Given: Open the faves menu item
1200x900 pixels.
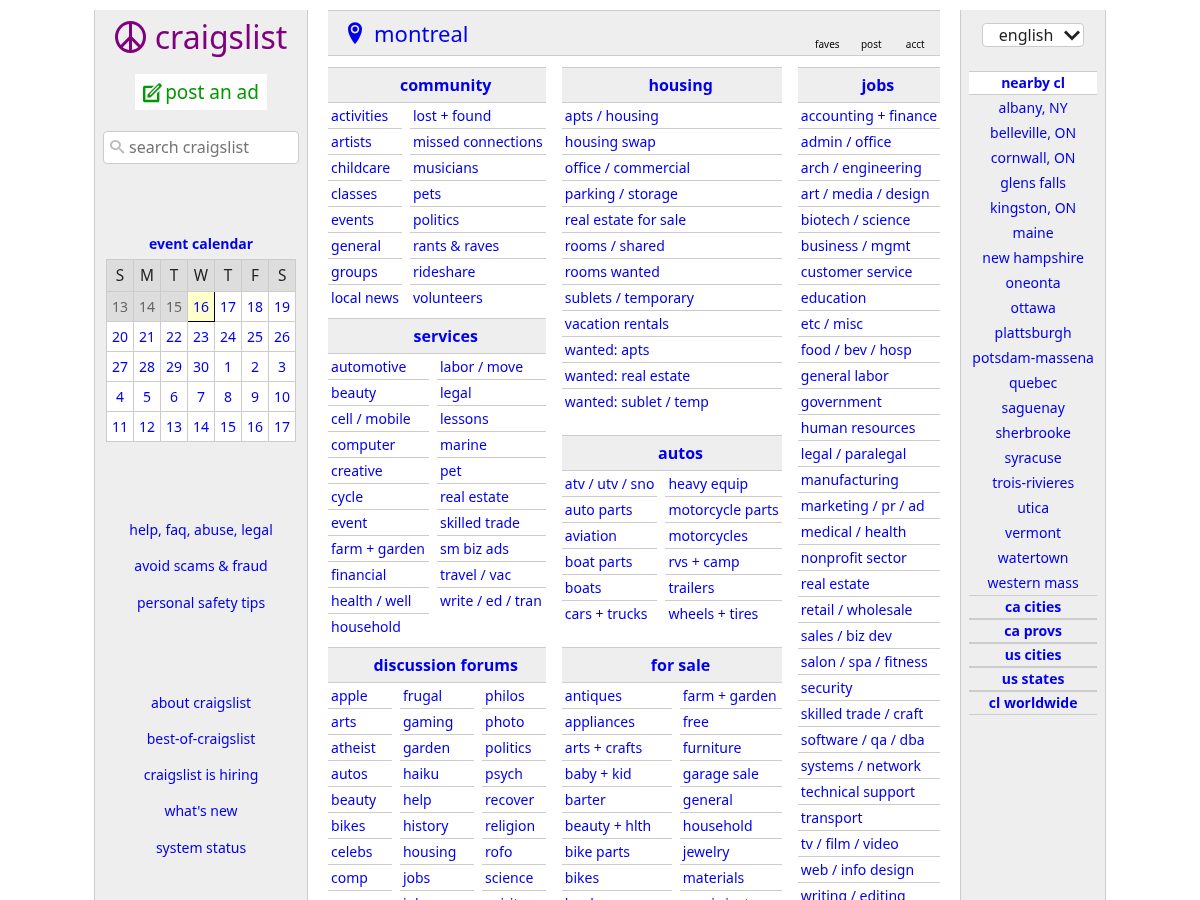Looking at the screenshot, I should tap(827, 44).
